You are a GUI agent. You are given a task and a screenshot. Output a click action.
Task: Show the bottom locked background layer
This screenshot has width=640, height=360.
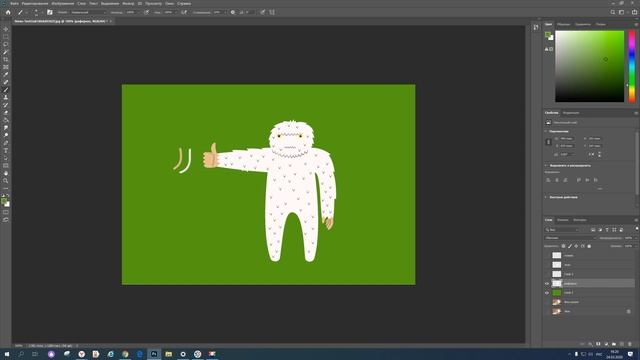pyautogui.click(x=547, y=311)
